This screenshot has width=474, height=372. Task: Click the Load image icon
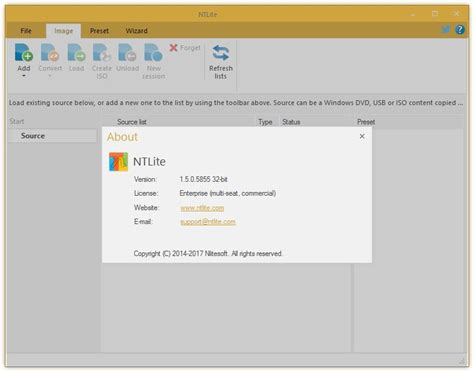76,53
